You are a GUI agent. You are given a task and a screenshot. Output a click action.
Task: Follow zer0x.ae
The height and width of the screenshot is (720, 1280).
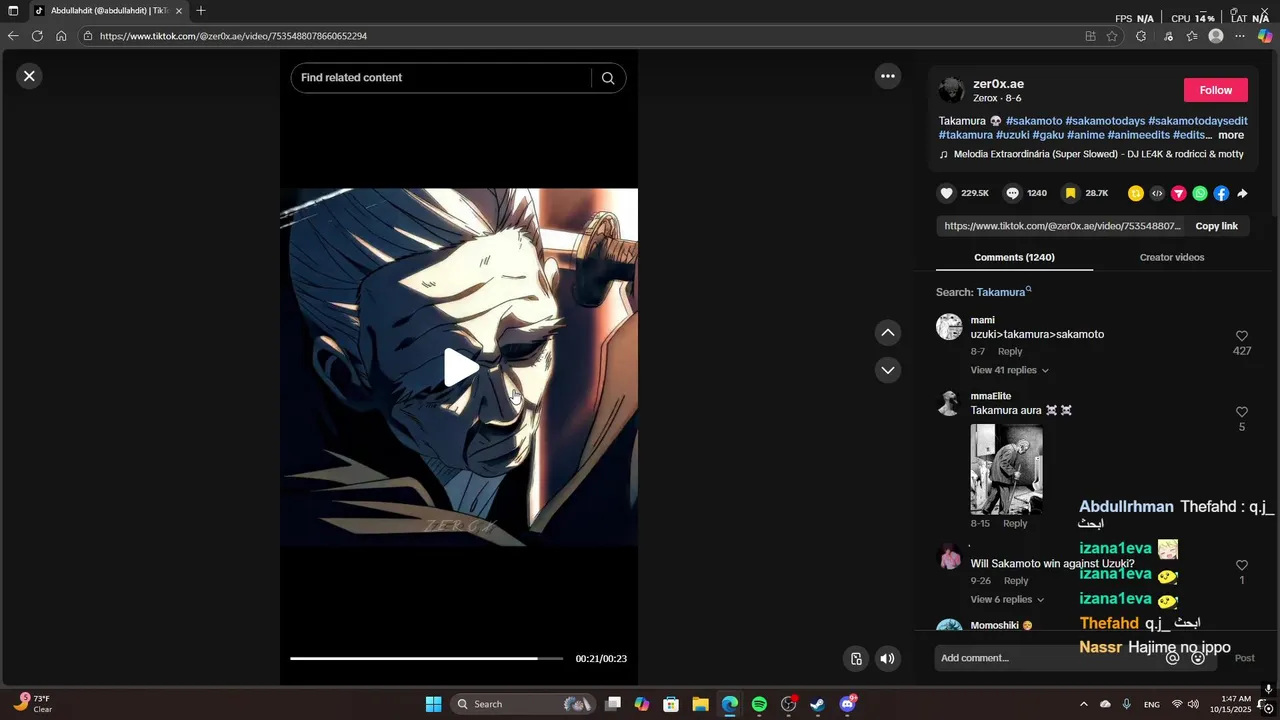pos(1216,90)
